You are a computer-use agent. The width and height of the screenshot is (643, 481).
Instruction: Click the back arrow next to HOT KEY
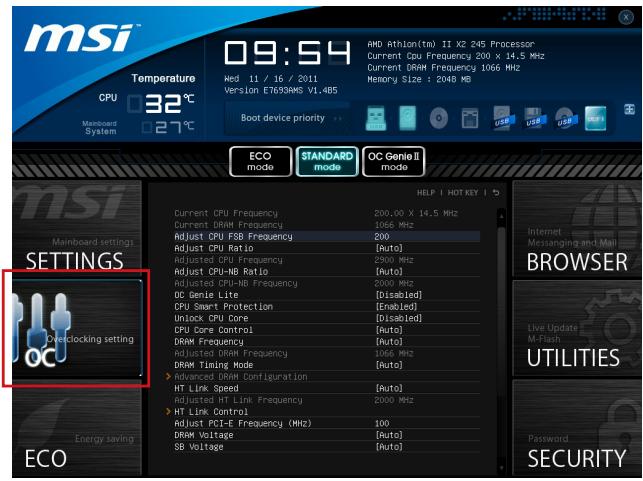tap(496, 192)
